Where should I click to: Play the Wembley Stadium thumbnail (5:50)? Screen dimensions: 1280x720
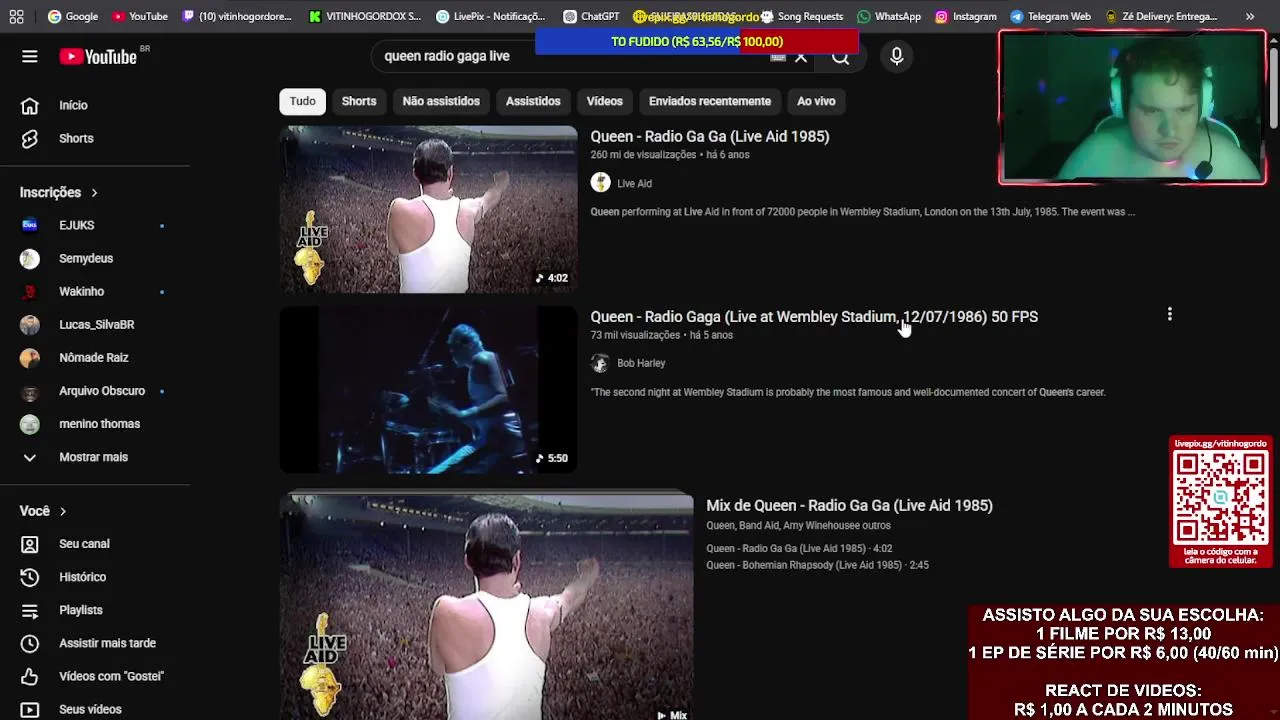click(x=428, y=390)
